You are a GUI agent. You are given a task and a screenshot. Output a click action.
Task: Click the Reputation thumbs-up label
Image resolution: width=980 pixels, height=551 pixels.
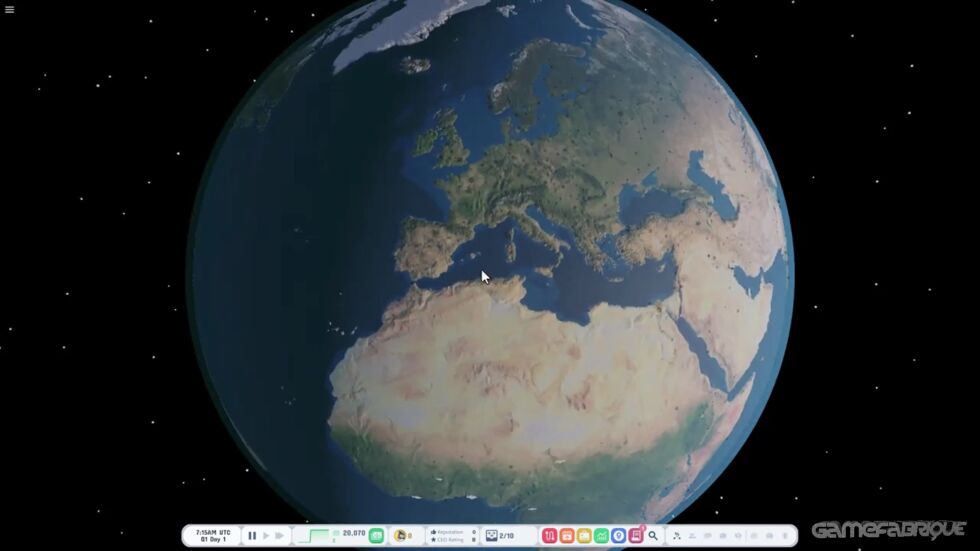(448, 532)
